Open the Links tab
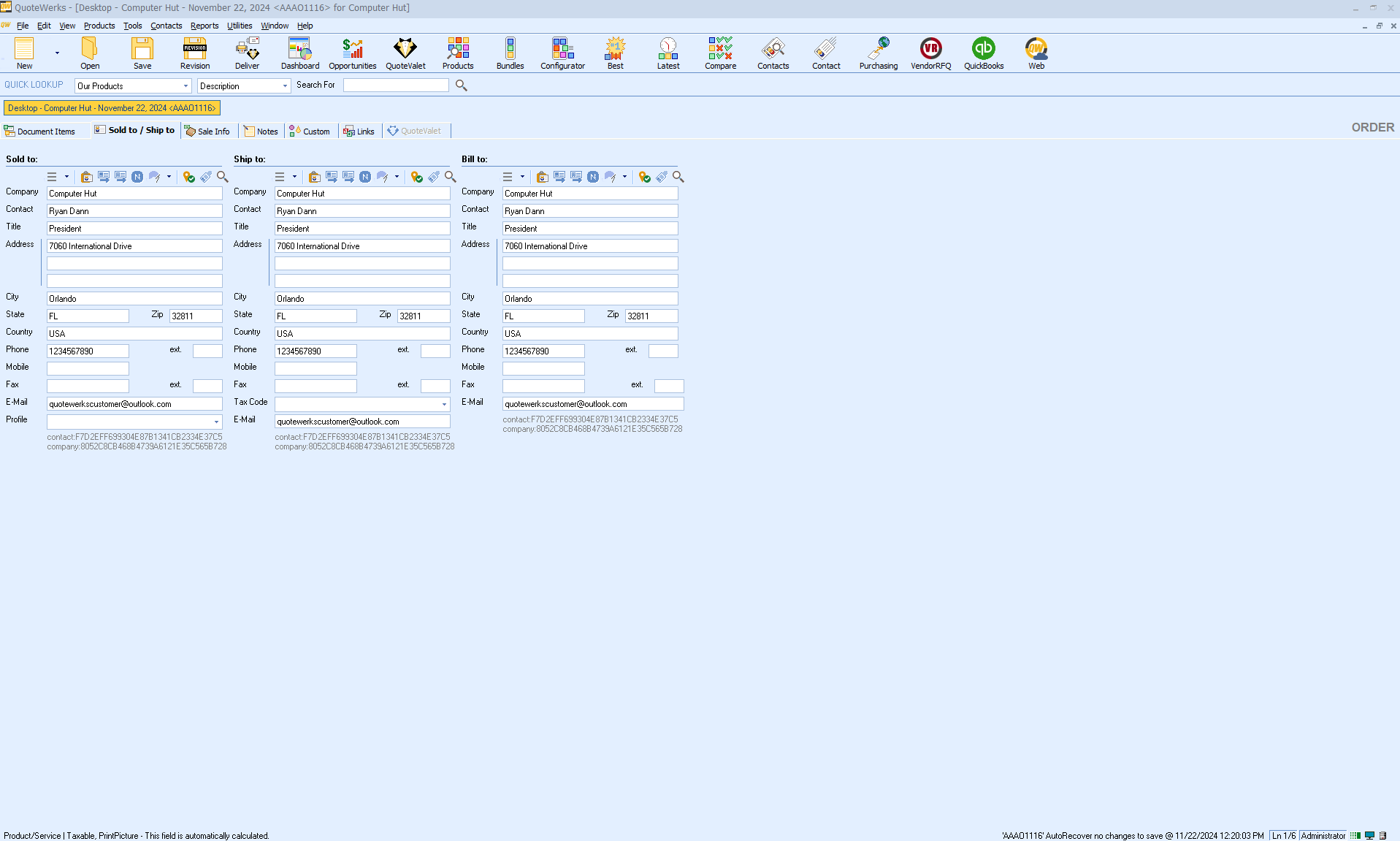This screenshot has width=1400, height=841. [359, 132]
